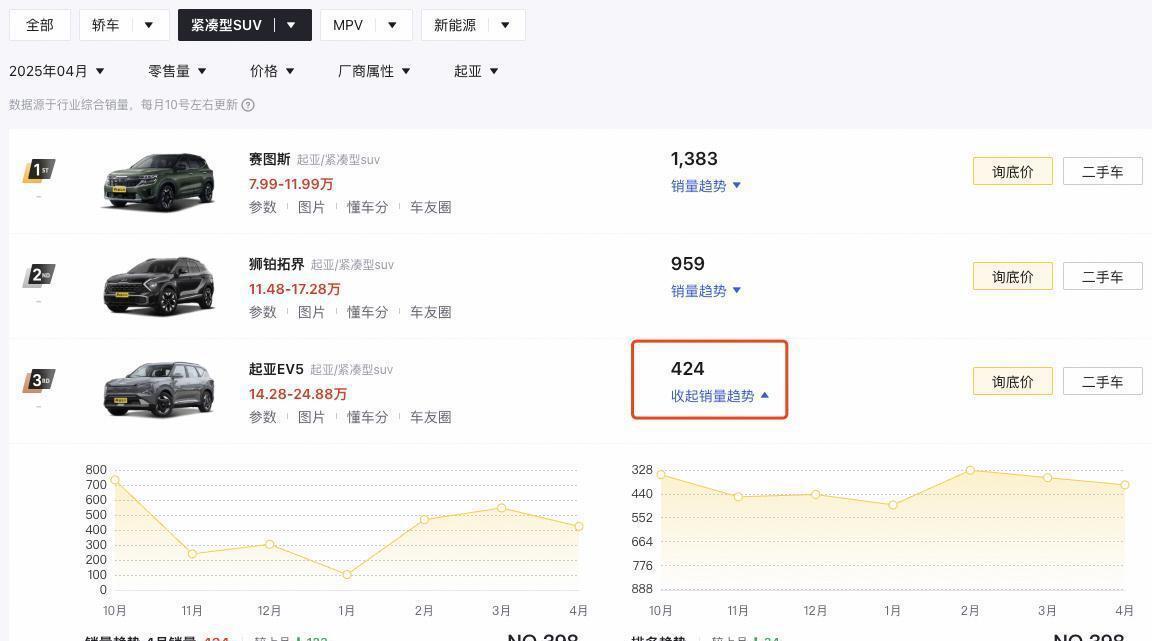Click the 起亚EV5 sales figure 424
This screenshot has height=641, width=1152.
tap(688, 369)
